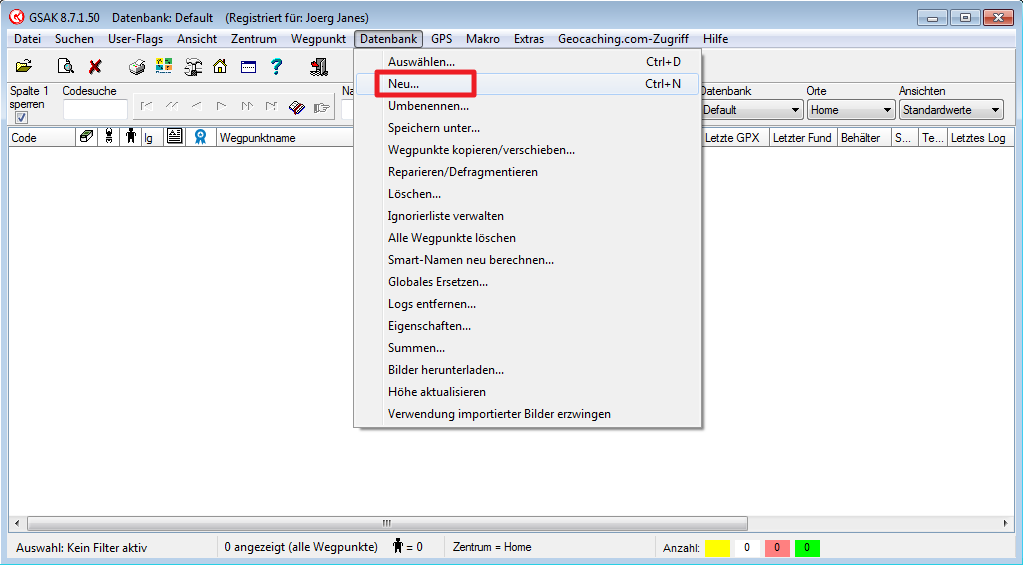This screenshot has height=565, width=1023.
Task: Click the exit door toolbar icon
Action: coord(318,66)
